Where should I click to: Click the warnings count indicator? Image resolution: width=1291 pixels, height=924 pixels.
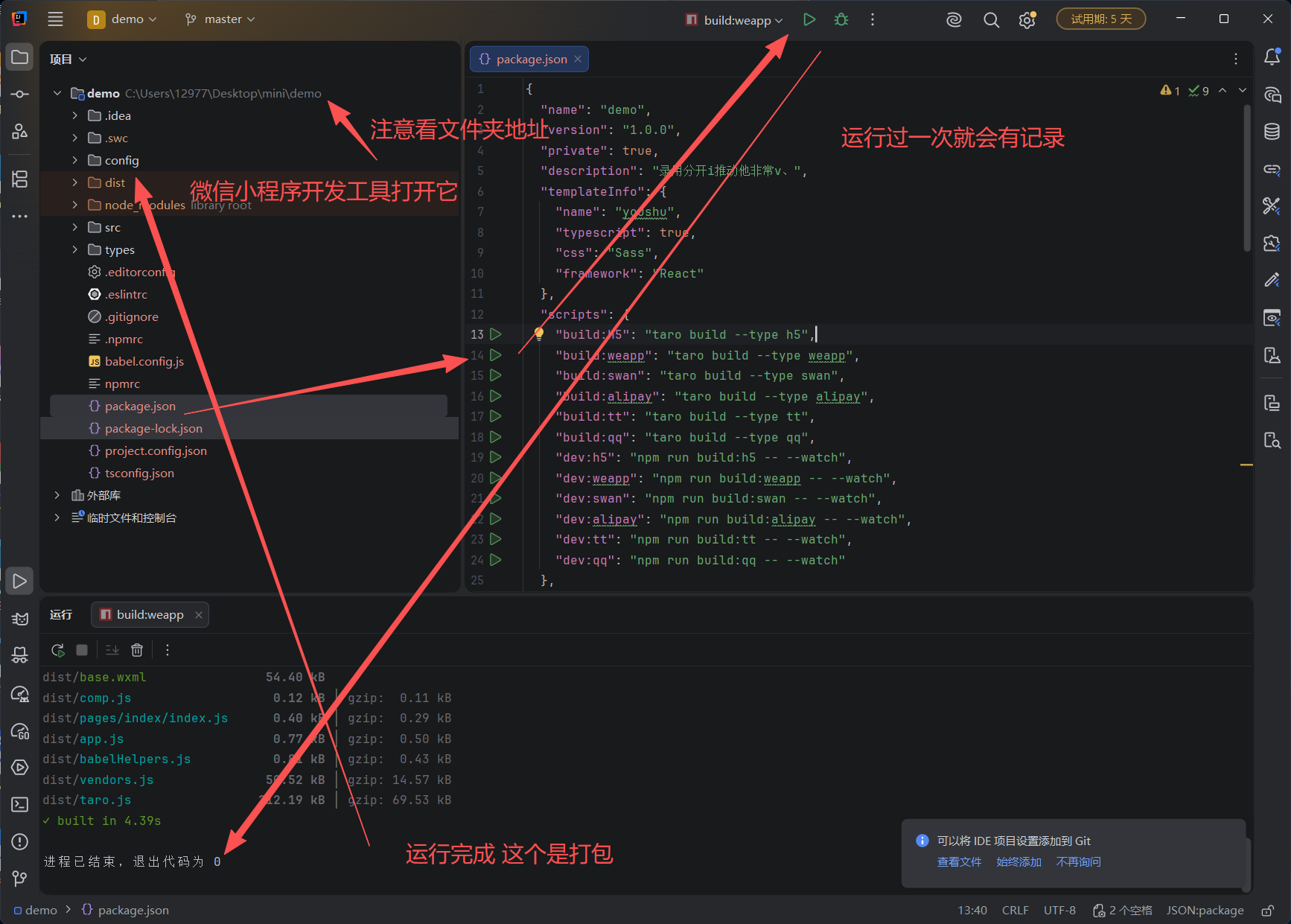tap(1170, 91)
